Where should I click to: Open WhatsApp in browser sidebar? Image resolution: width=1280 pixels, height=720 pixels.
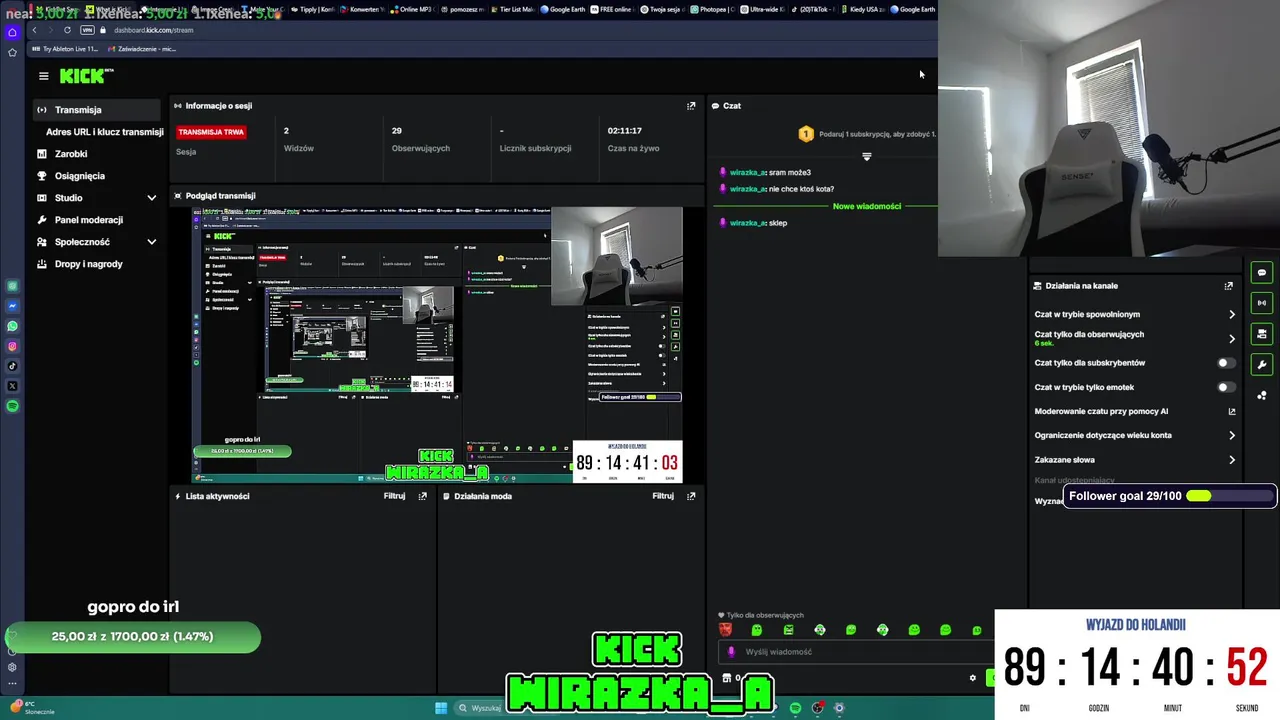click(12, 326)
